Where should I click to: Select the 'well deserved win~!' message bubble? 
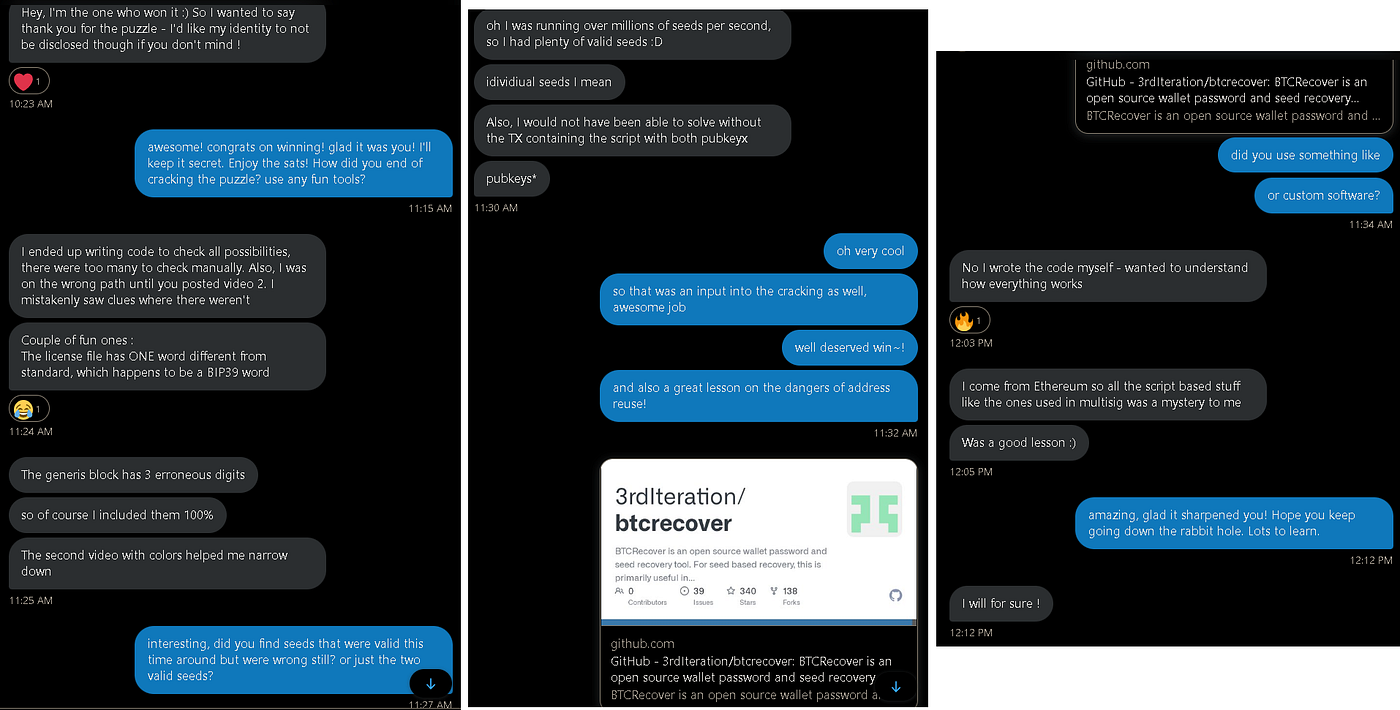click(x=849, y=347)
